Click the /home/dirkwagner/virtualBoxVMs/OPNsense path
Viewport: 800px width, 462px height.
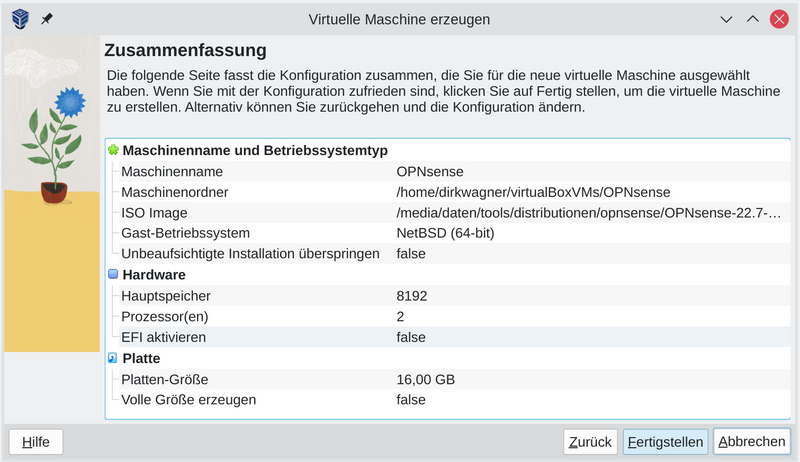533,192
